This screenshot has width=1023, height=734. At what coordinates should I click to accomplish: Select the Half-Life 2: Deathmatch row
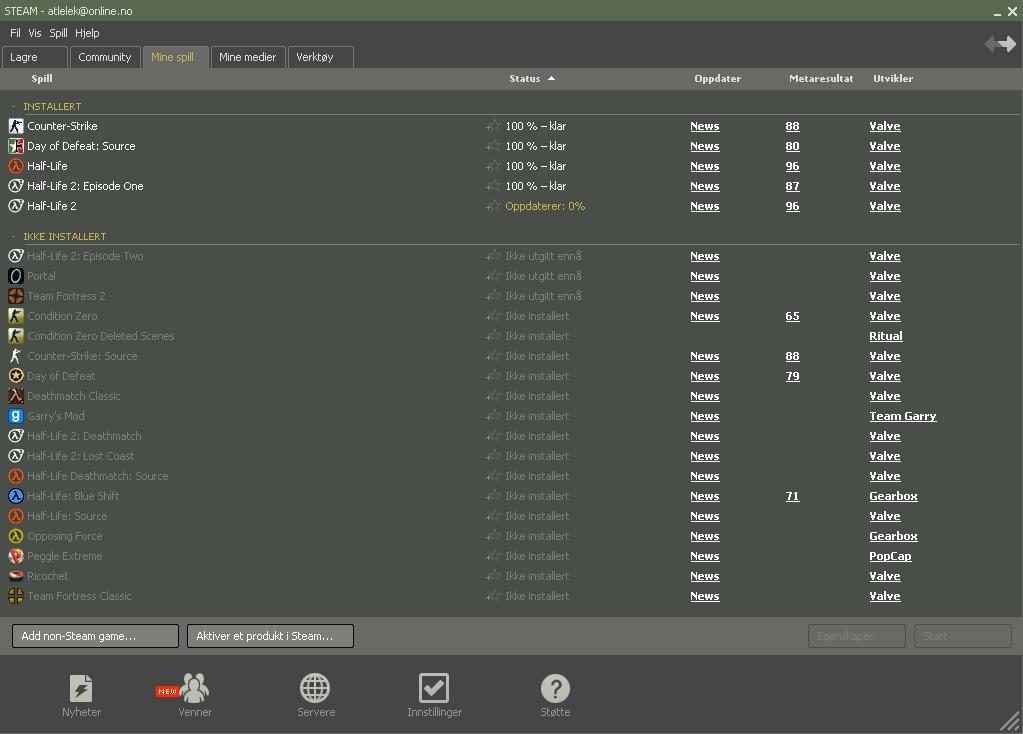pyautogui.click(x=512, y=436)
